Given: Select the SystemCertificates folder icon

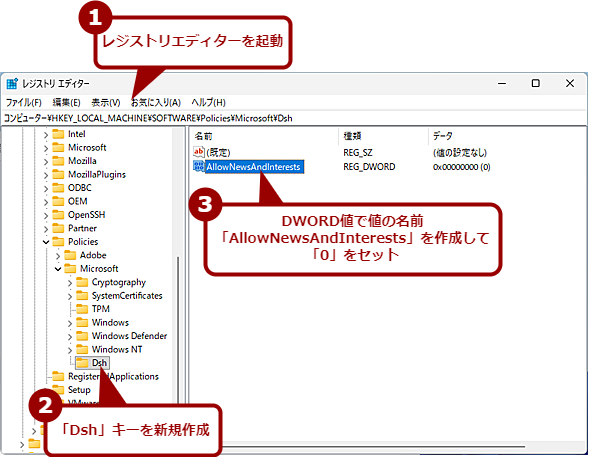Looking at the screenshot, I should (82, 296).
